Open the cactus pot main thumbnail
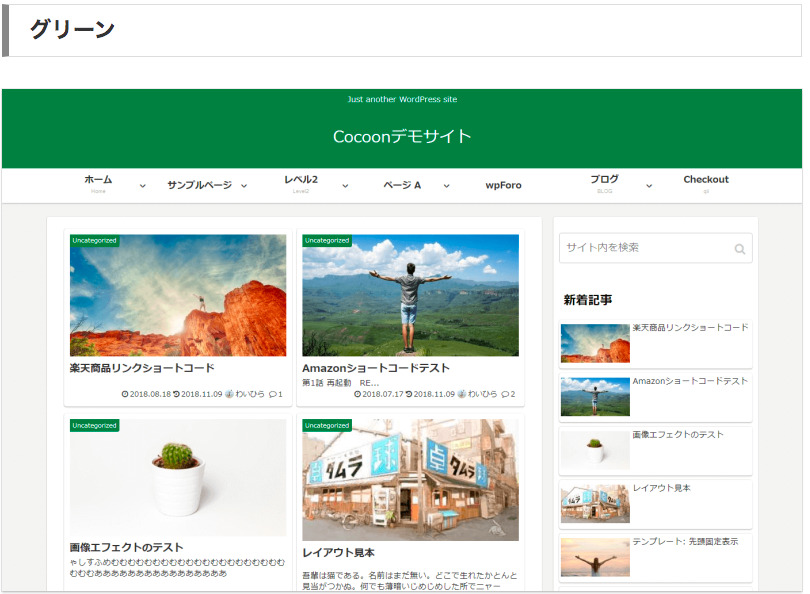The image size is (810, 594). click(178, 478)
